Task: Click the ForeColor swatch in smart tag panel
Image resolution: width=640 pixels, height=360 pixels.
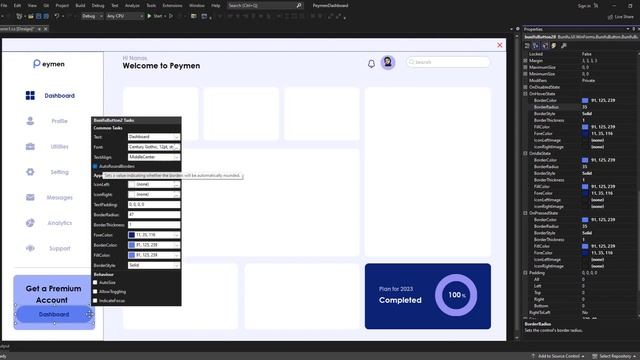Action: click(131, 235)
